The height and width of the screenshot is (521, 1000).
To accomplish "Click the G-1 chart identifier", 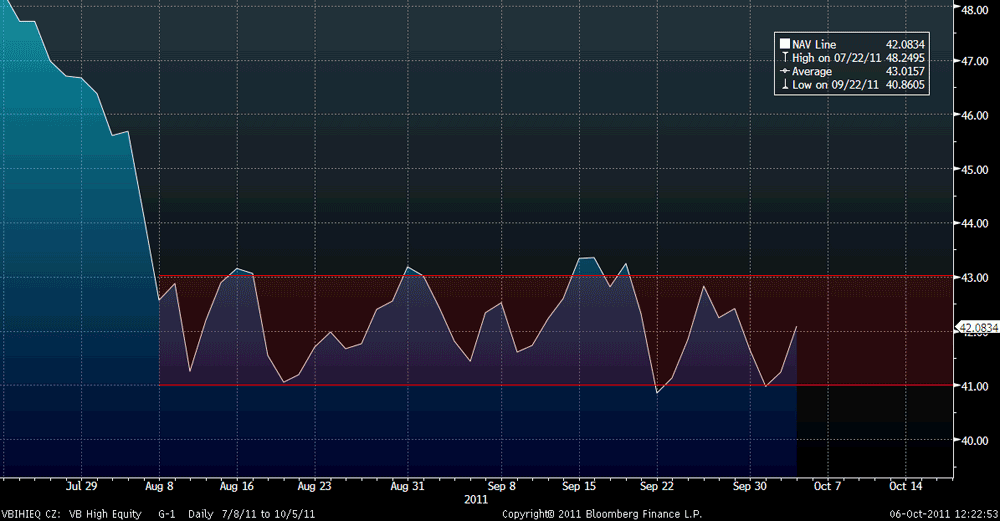I will pos(167,514).
